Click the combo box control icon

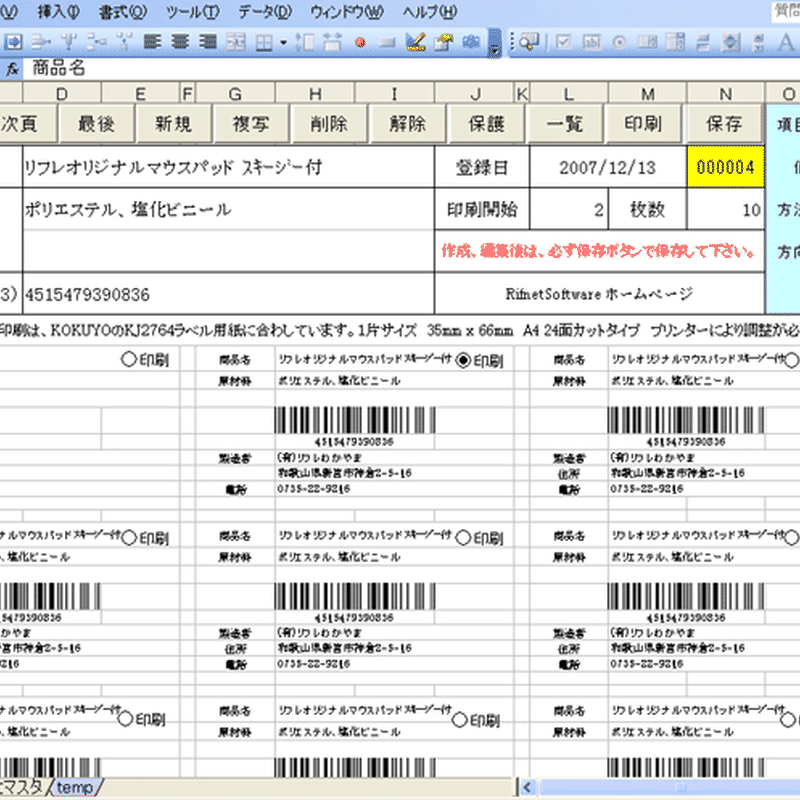coord(676,42)
